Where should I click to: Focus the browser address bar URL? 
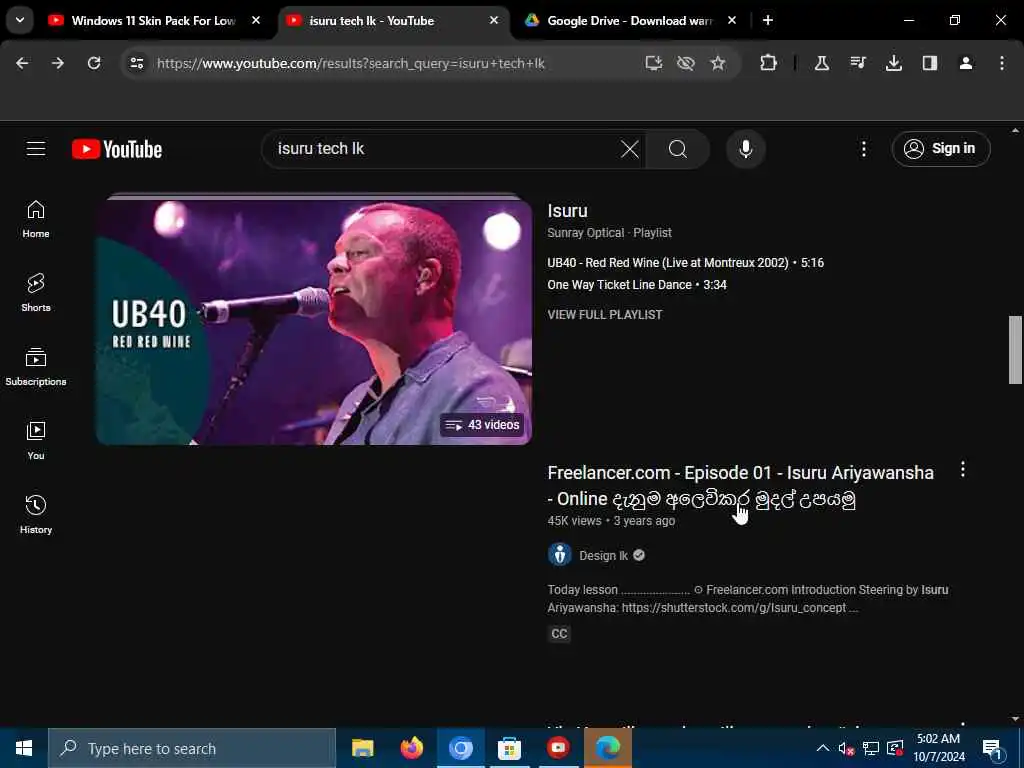point(351,63)
